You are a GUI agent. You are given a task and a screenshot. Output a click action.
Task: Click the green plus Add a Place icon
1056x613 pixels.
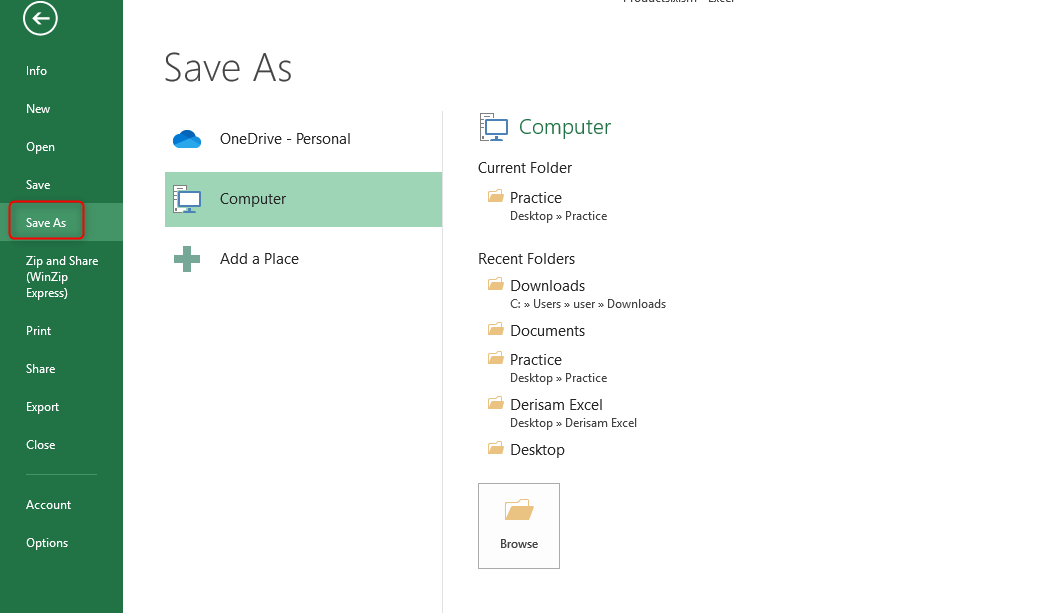click(187, 259)
